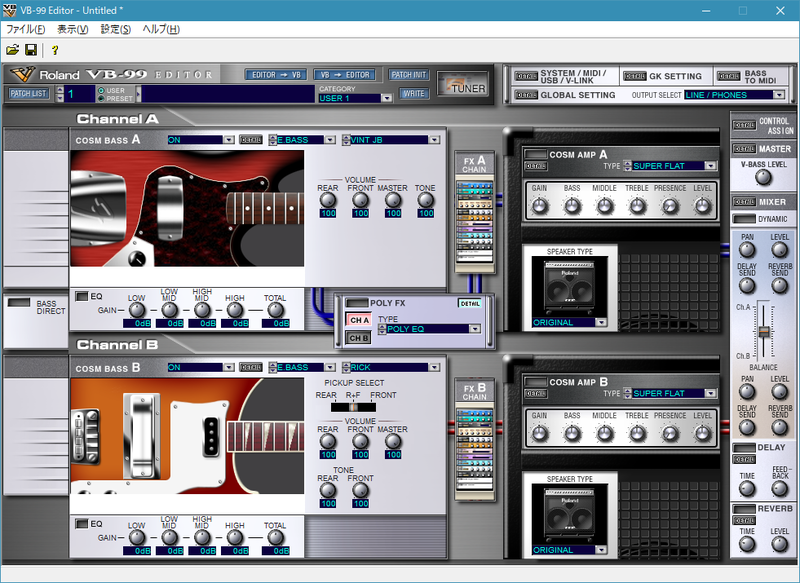The width and height of the screenshot is (800, 583).
Task: Click the Channel B speaker cabinet image
Action: pos(569,514)
